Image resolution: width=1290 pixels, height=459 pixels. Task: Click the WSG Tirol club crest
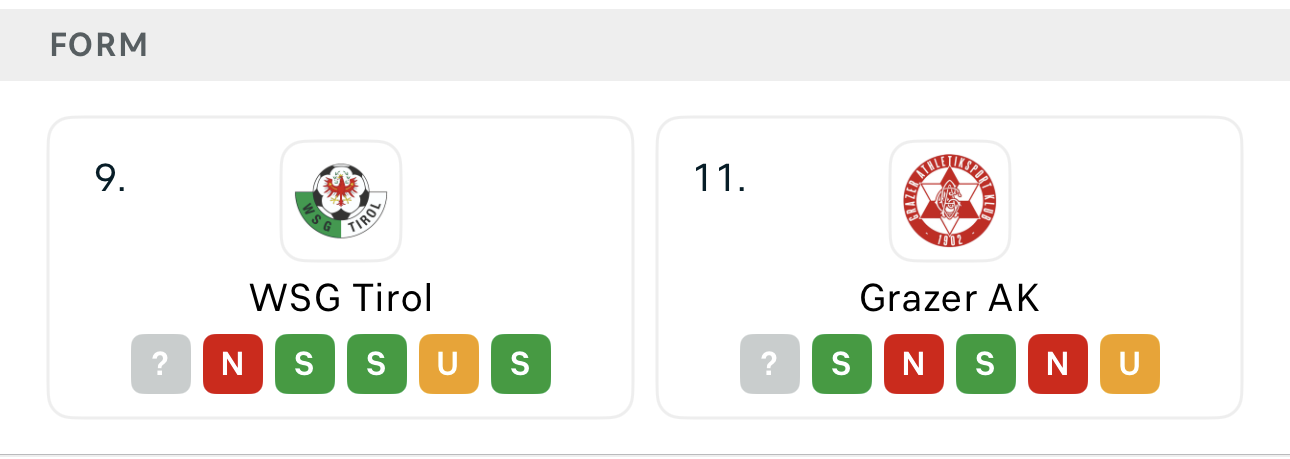[x=341, y=200]
